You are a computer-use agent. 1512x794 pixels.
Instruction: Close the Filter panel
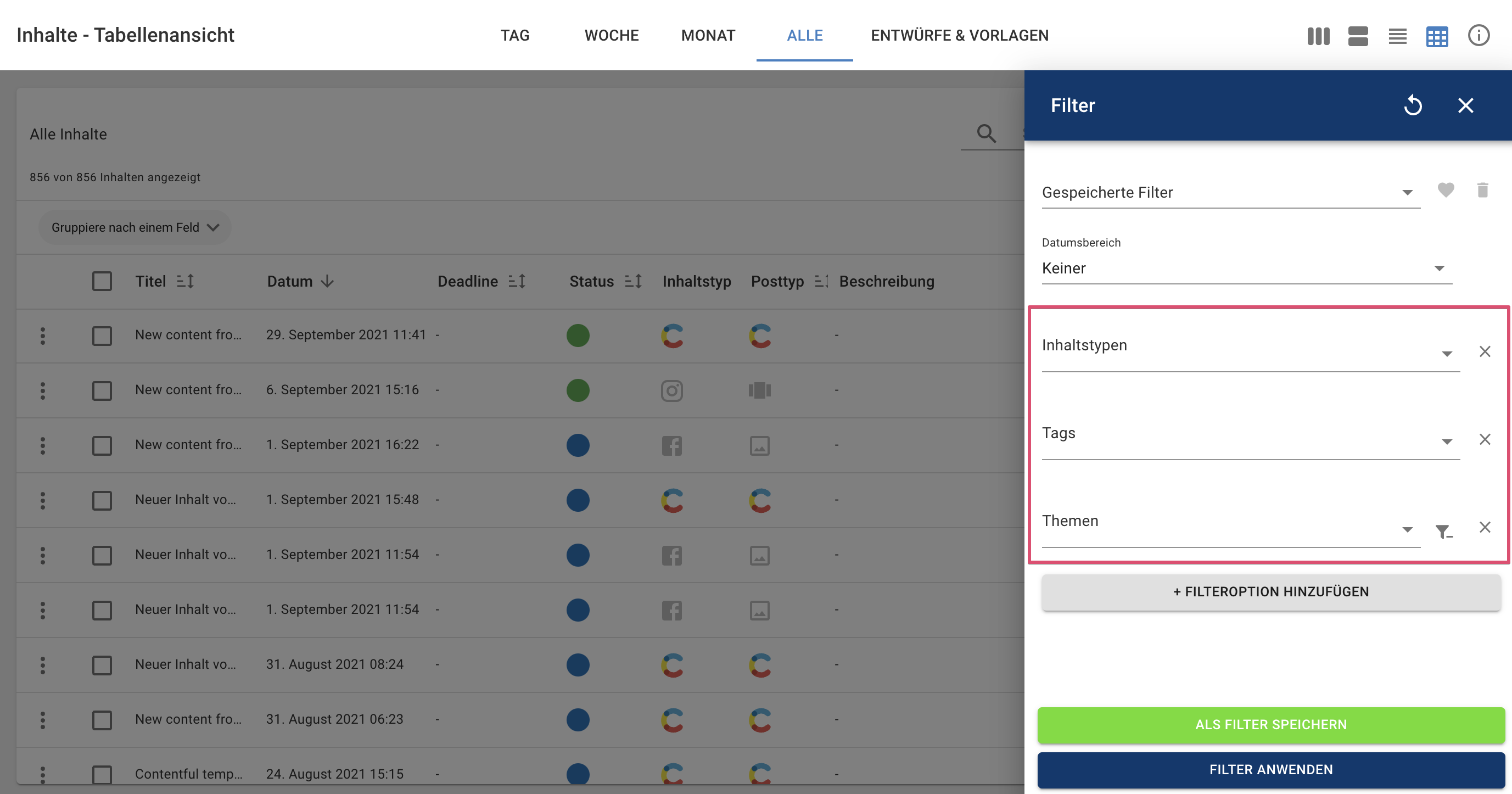[x=1466, y=105]
